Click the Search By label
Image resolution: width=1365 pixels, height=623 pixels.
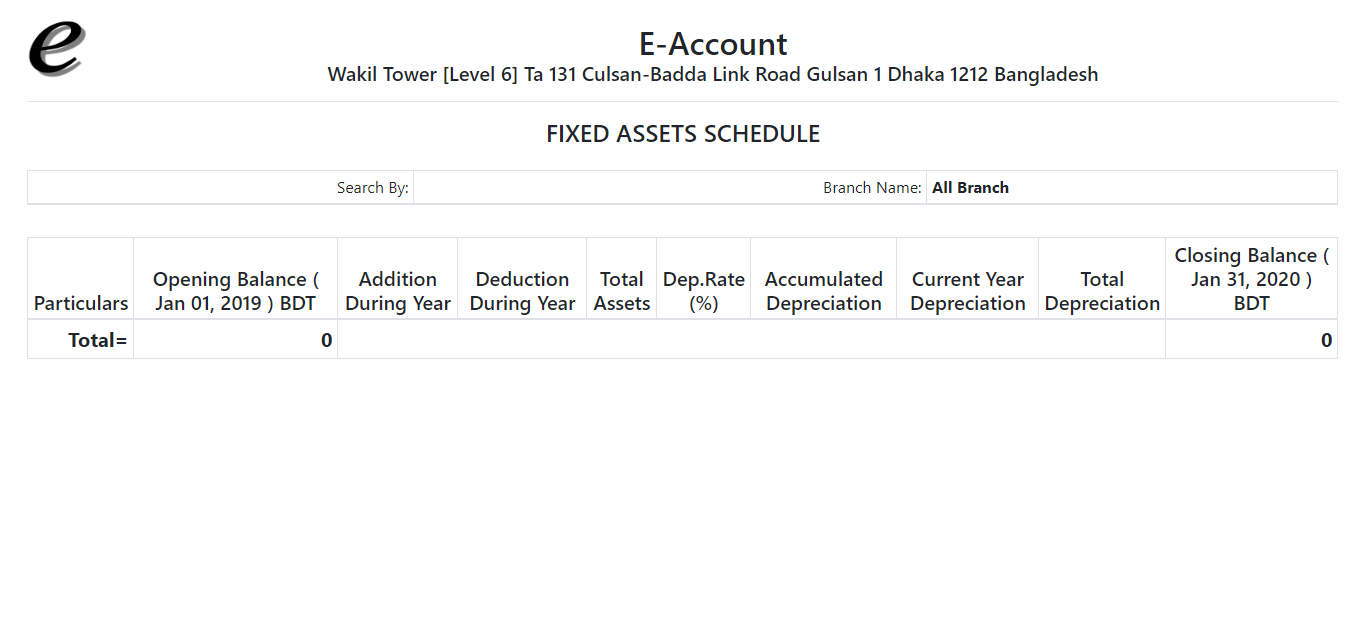pyautogui.click(x=372, y=188)
